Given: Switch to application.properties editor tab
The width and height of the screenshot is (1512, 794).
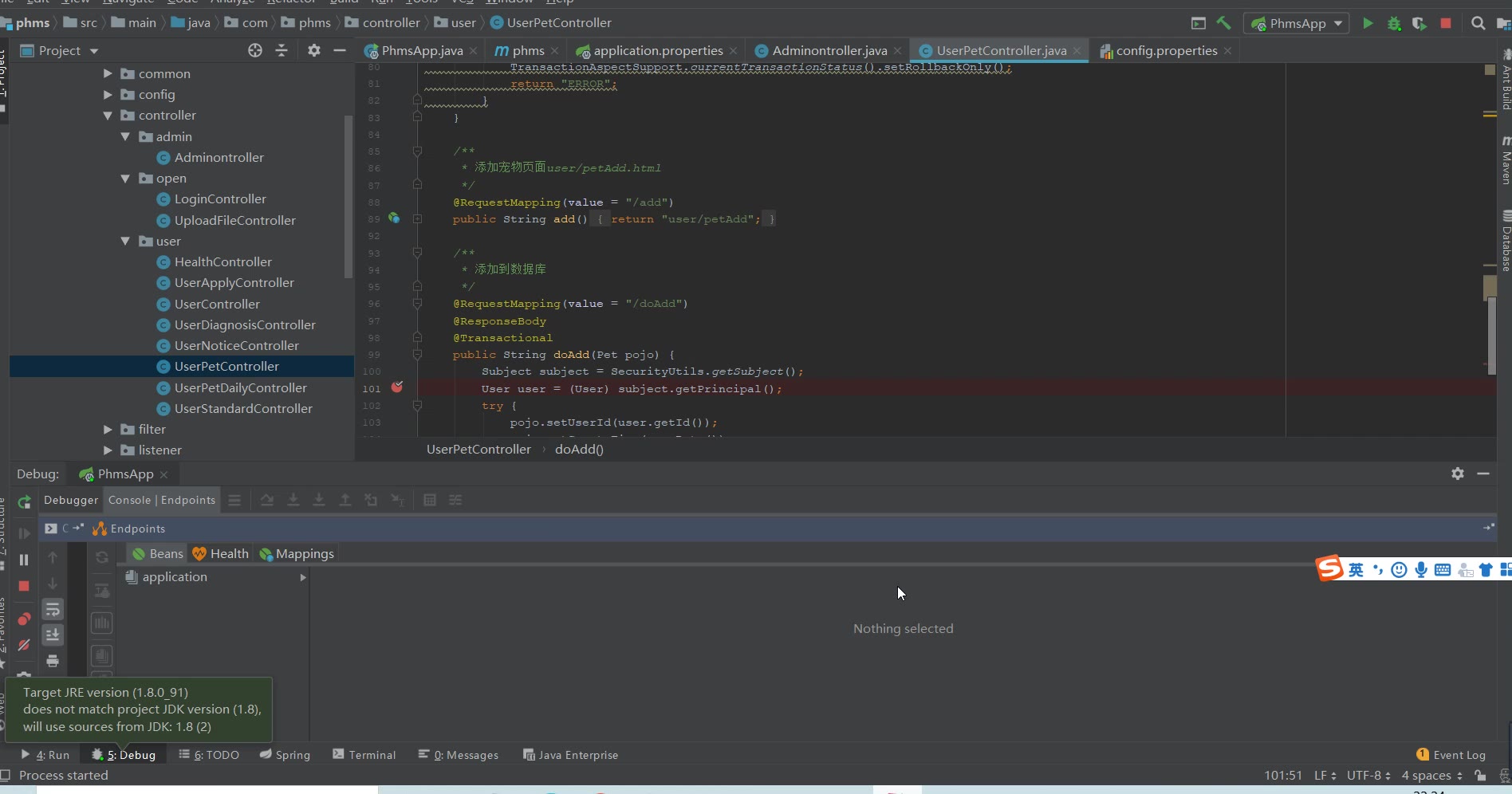Looking at the screenshot, I should click(657, 50).
